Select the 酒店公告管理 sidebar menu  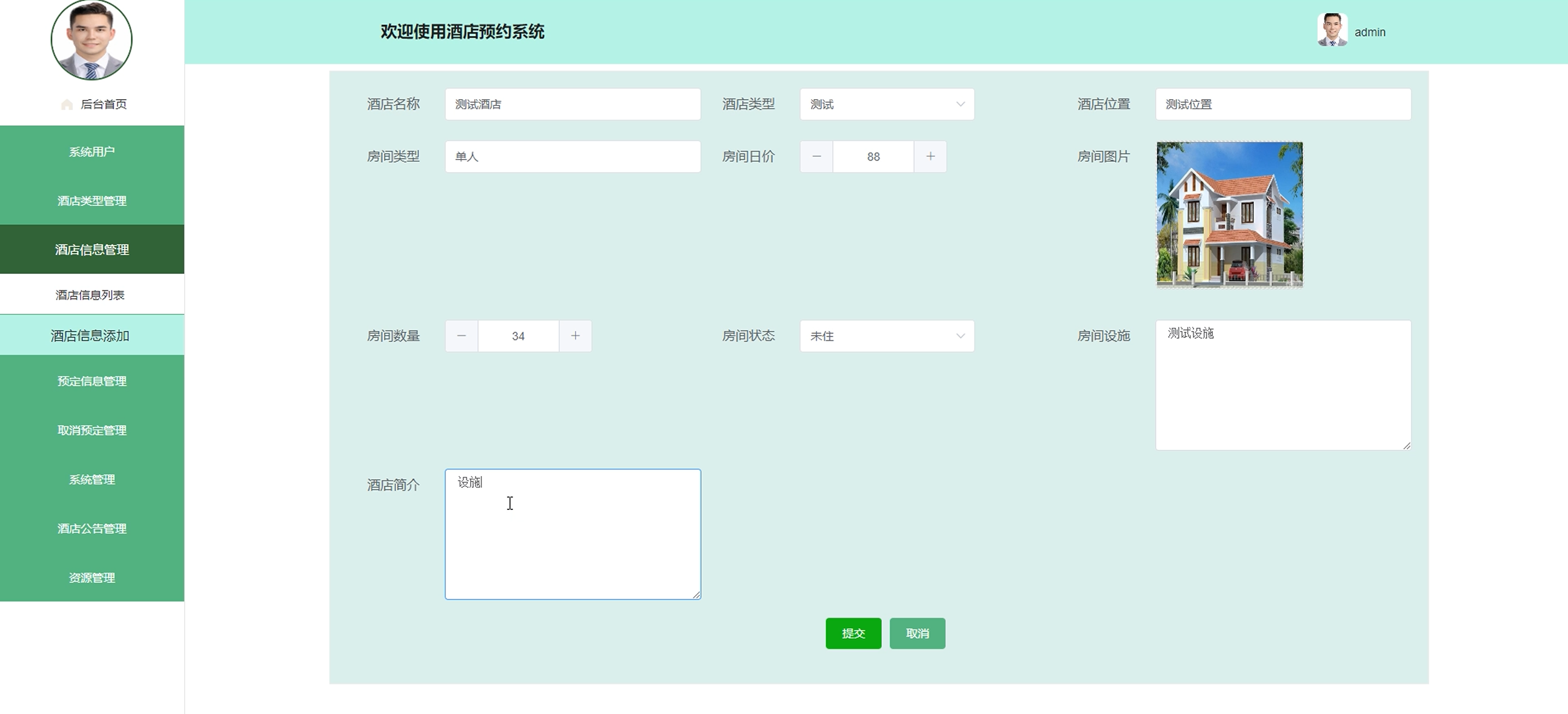(x=92, y=528)
